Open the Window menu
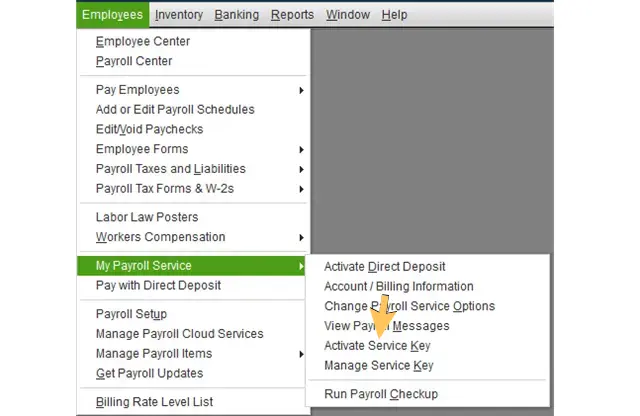 click(347, 15)
